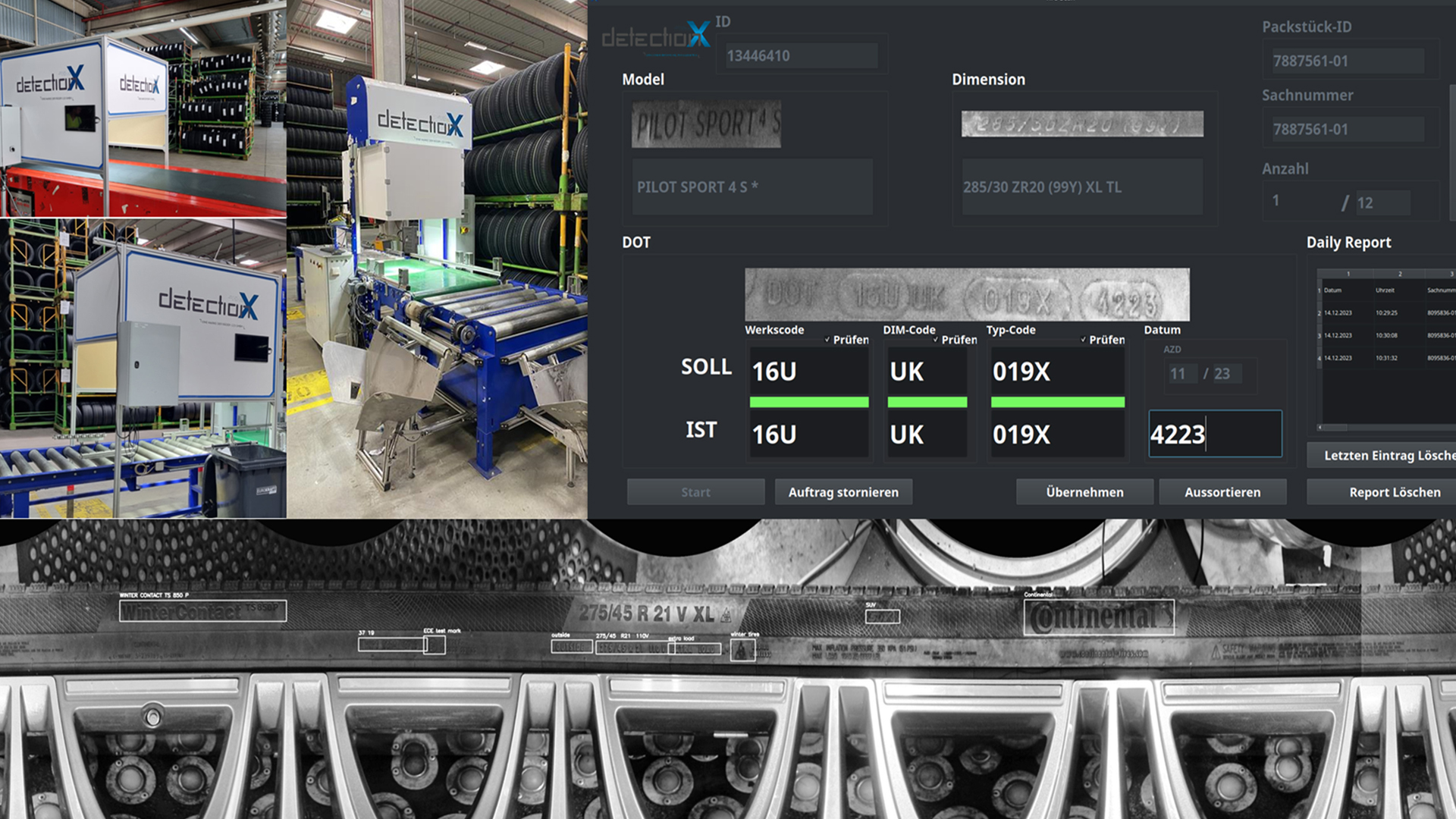Screen dimensions: 1456x819
Task: Click the Daily Report horizontal scrollbar
Action: 1387,428
